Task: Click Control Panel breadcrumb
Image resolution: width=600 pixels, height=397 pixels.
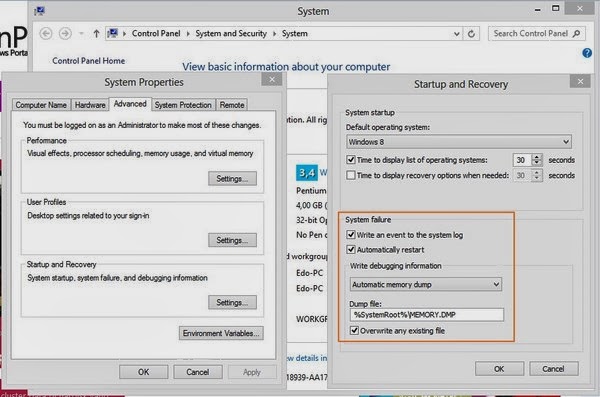Action: 156,34
